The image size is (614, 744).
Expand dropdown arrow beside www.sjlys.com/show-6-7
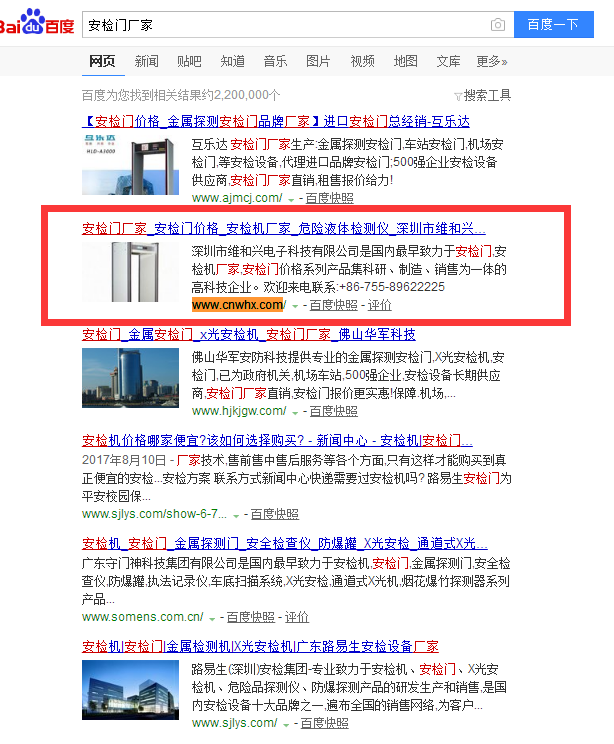tap(236, 516)
